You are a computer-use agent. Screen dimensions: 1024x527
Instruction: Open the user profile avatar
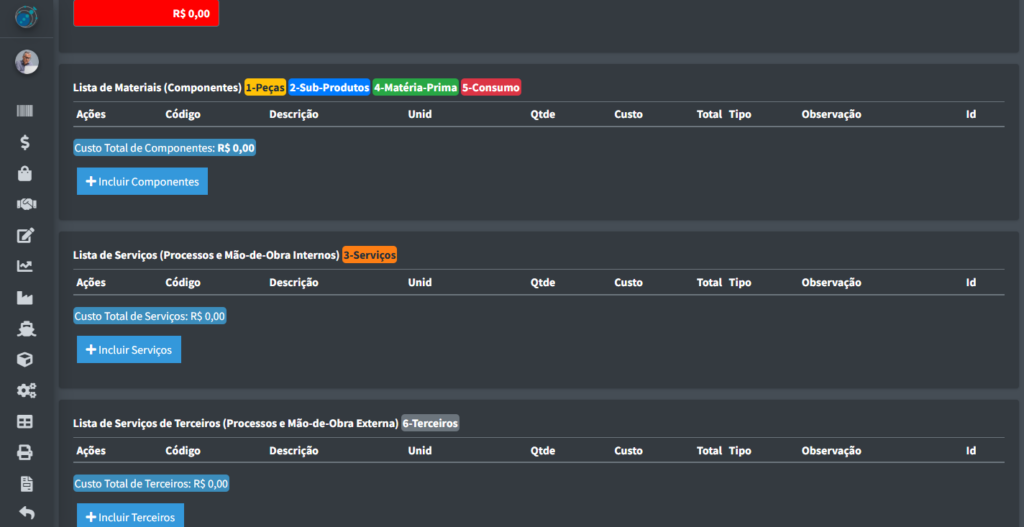pos(26,62)
